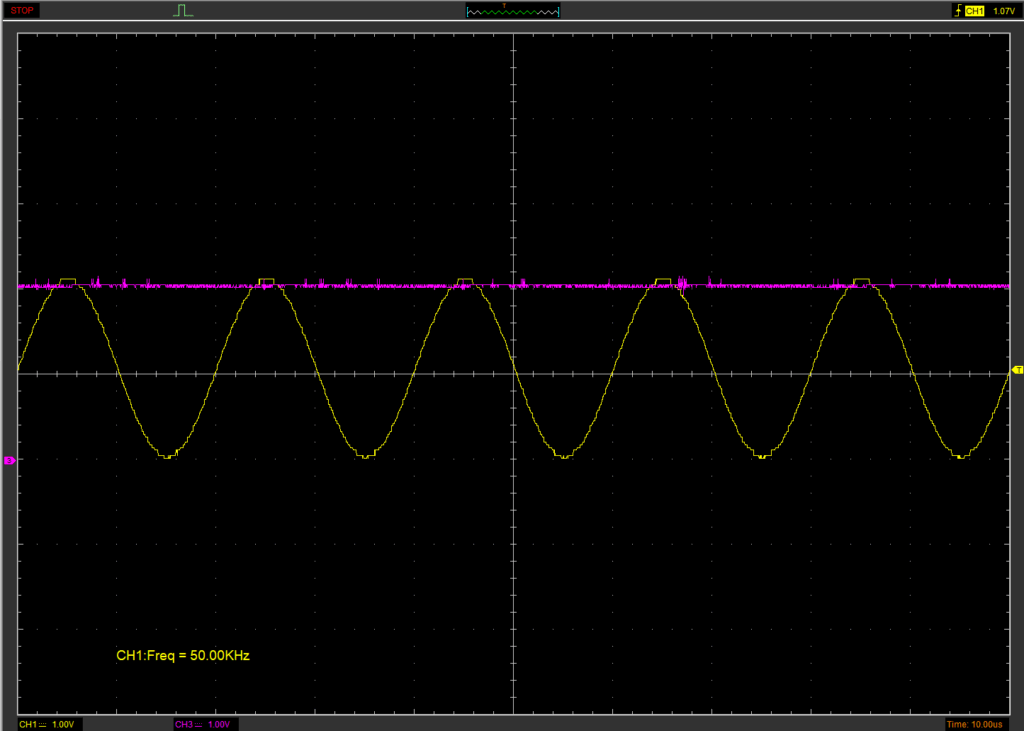Select the waveform memory overview bar
Viewport: 1024px width, 731px height.
click(513, 12)
